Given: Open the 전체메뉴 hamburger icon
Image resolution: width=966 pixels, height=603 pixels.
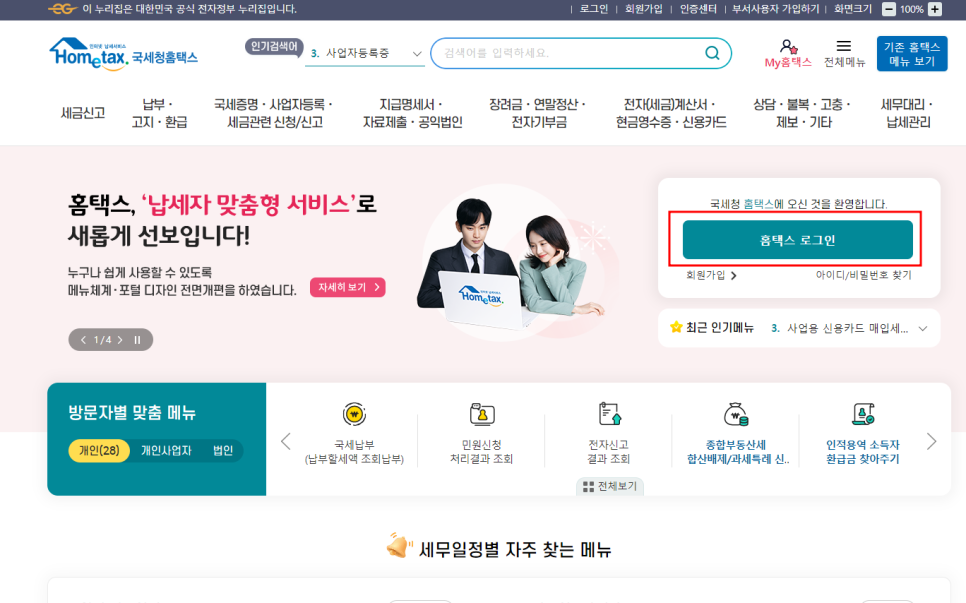Looking at the screenshot, I should click(x=843, y=46).
